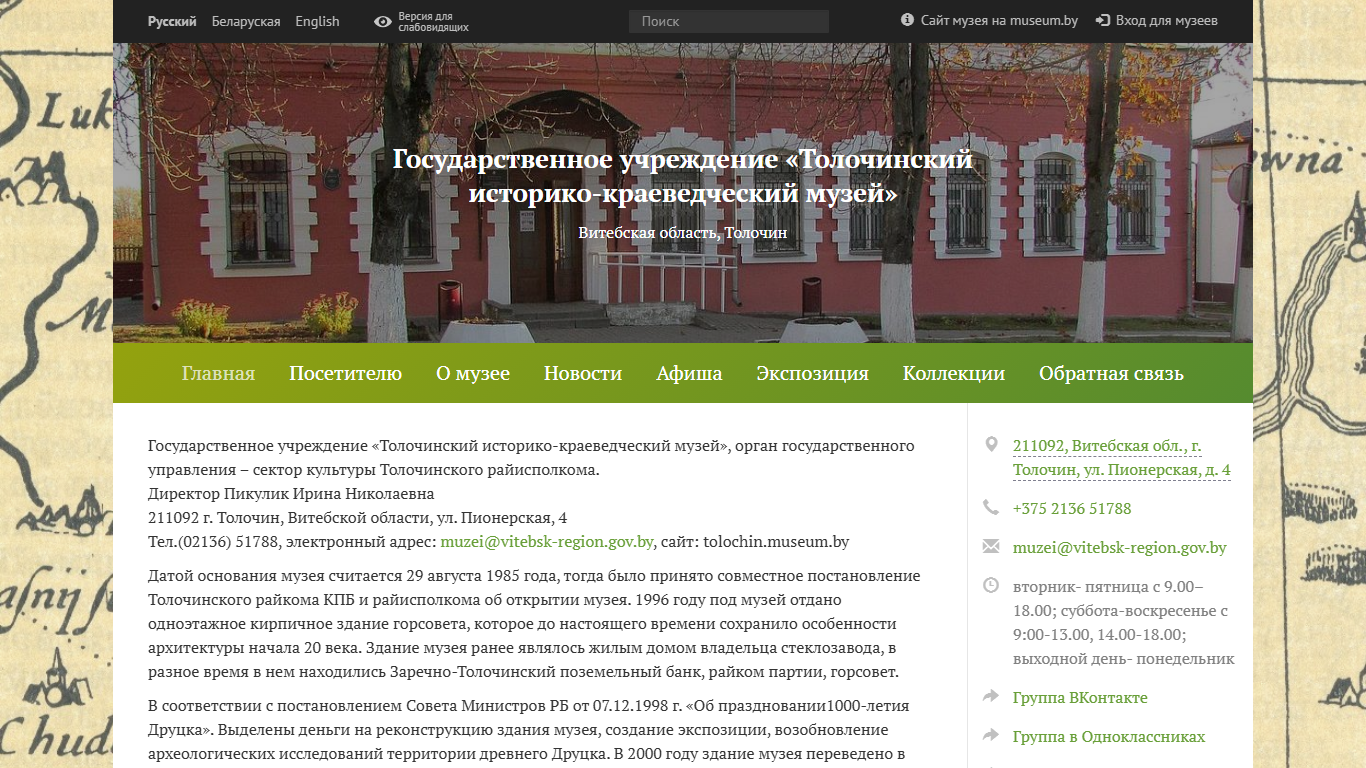Click the location pin icon near address
The height and width of the screenshot is (768, 1366).
(x=991, y=445)
